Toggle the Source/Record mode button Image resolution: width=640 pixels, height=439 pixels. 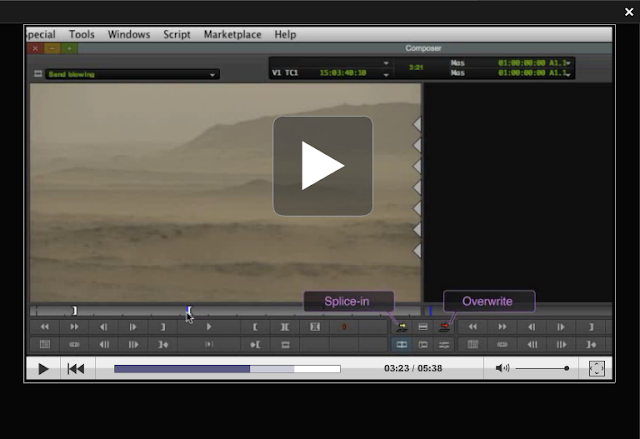[x=402, y=345]
